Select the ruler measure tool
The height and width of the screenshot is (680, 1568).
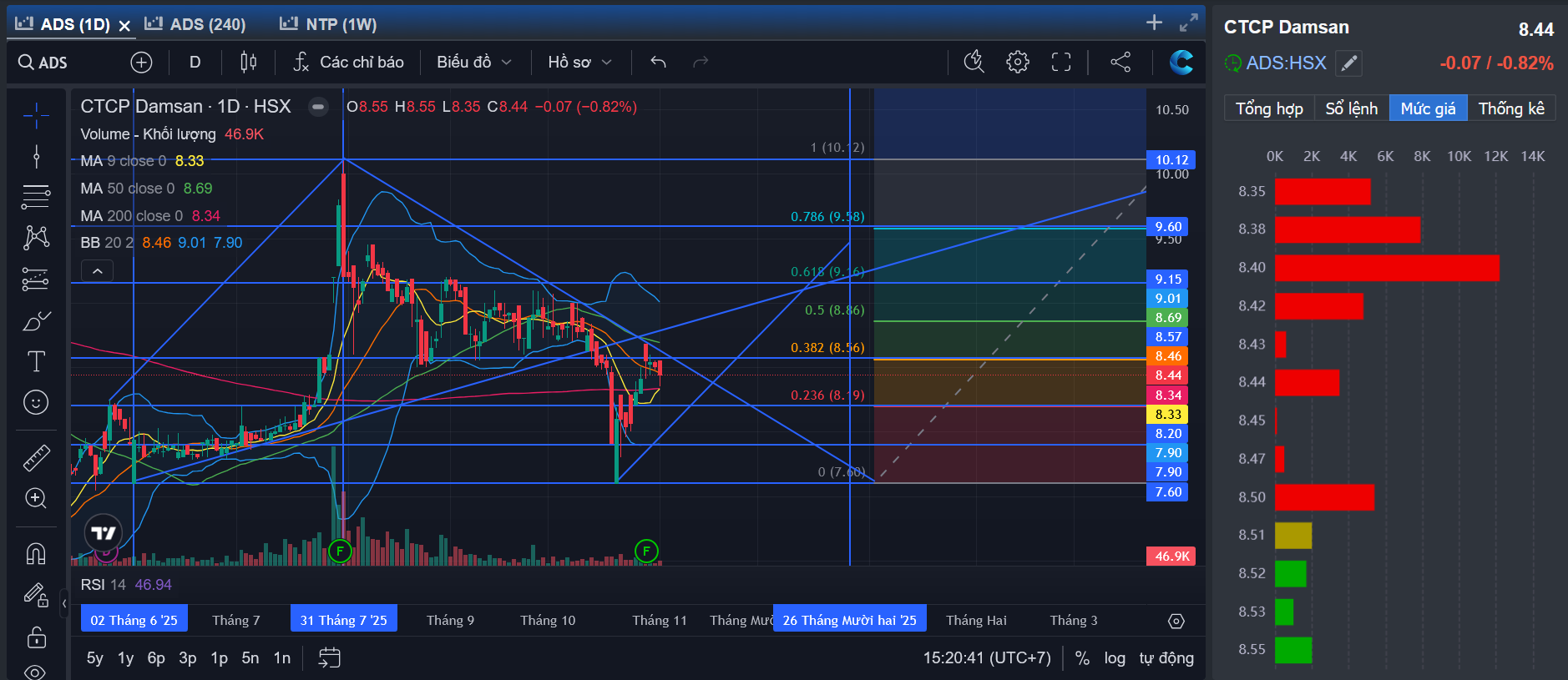(x=36, y=457)
